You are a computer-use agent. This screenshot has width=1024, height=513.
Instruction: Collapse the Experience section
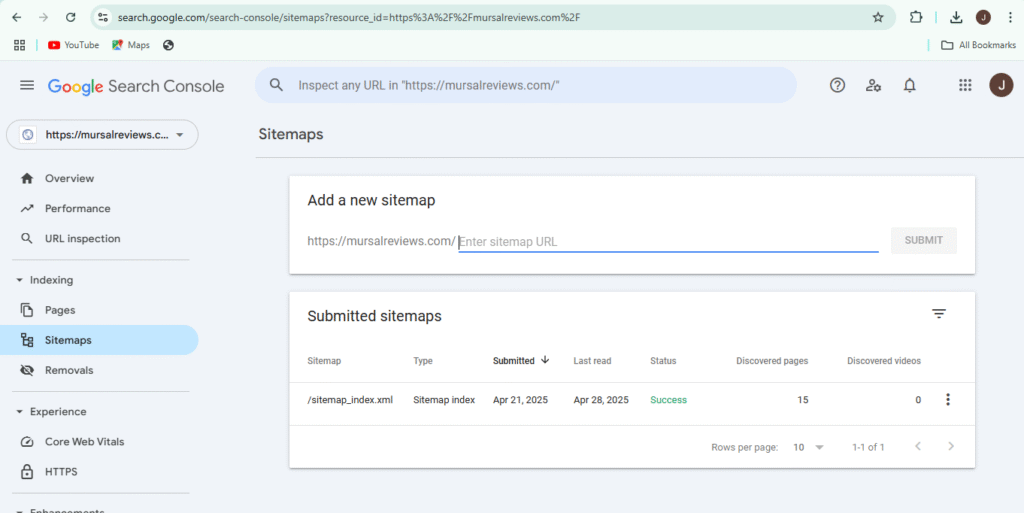[51, 412]
